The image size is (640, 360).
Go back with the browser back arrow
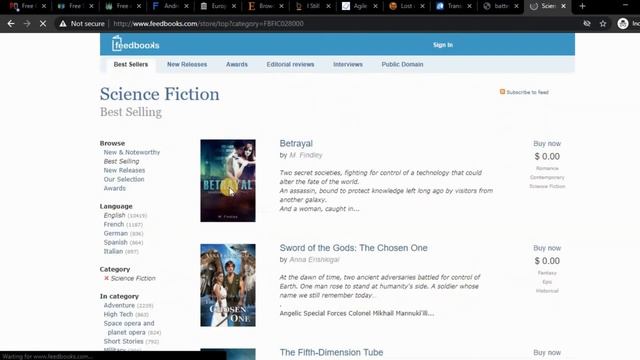(11, 24)
